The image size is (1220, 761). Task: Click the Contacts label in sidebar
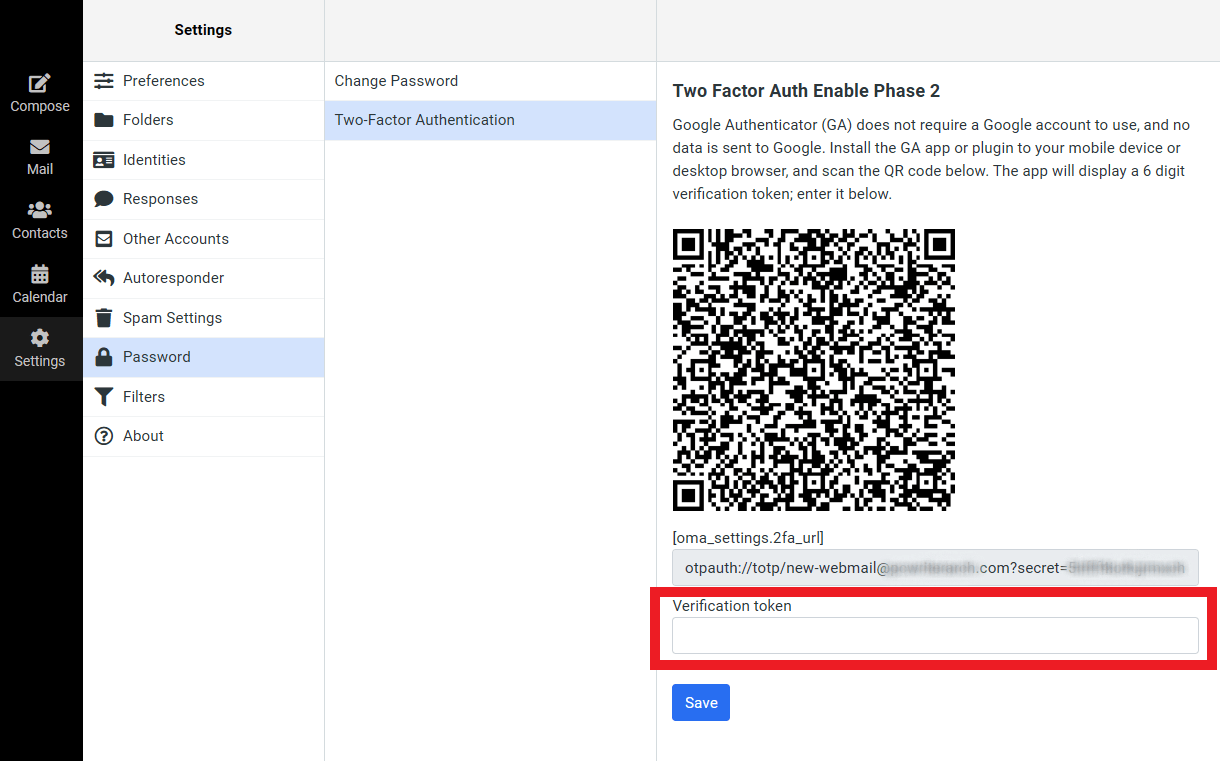coord(40,233)
